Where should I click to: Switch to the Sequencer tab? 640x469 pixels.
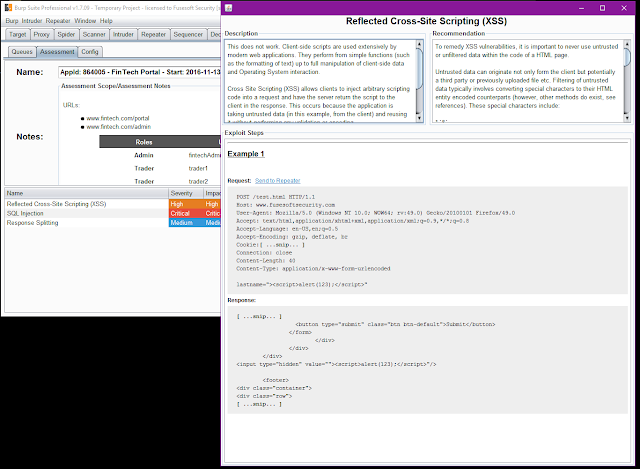pyautogui.click(x=188, y=35)
